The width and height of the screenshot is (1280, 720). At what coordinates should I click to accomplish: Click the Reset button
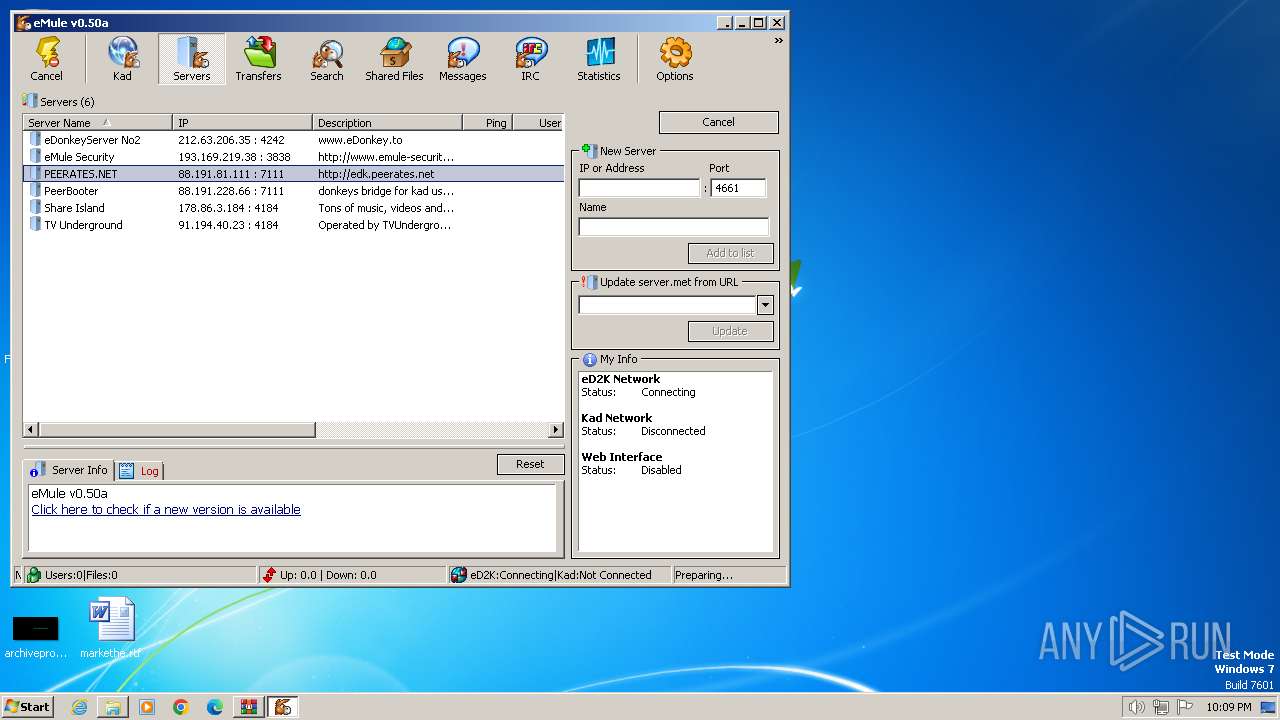pyautogui.click(x=530, y=464)
